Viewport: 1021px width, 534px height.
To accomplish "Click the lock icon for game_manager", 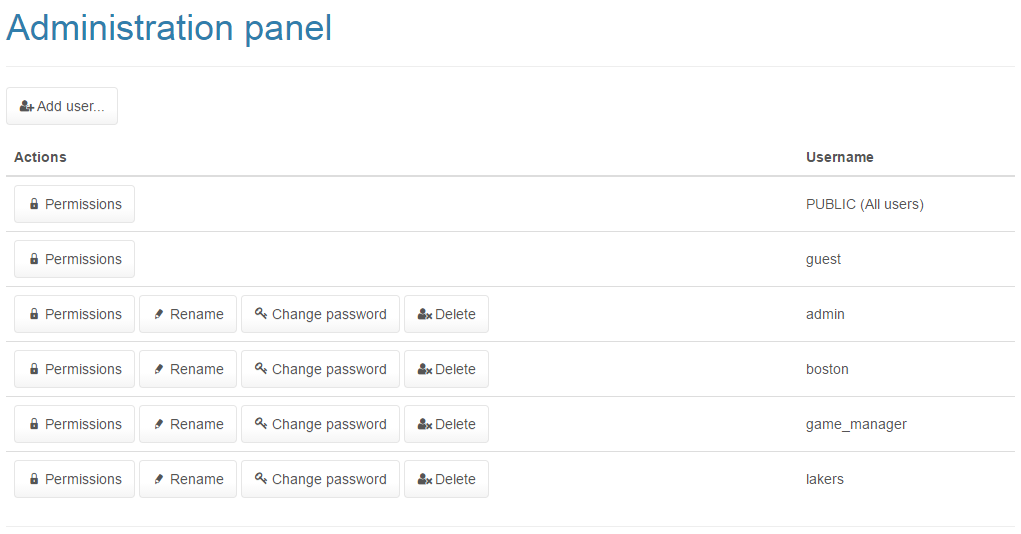I will 34,424.
